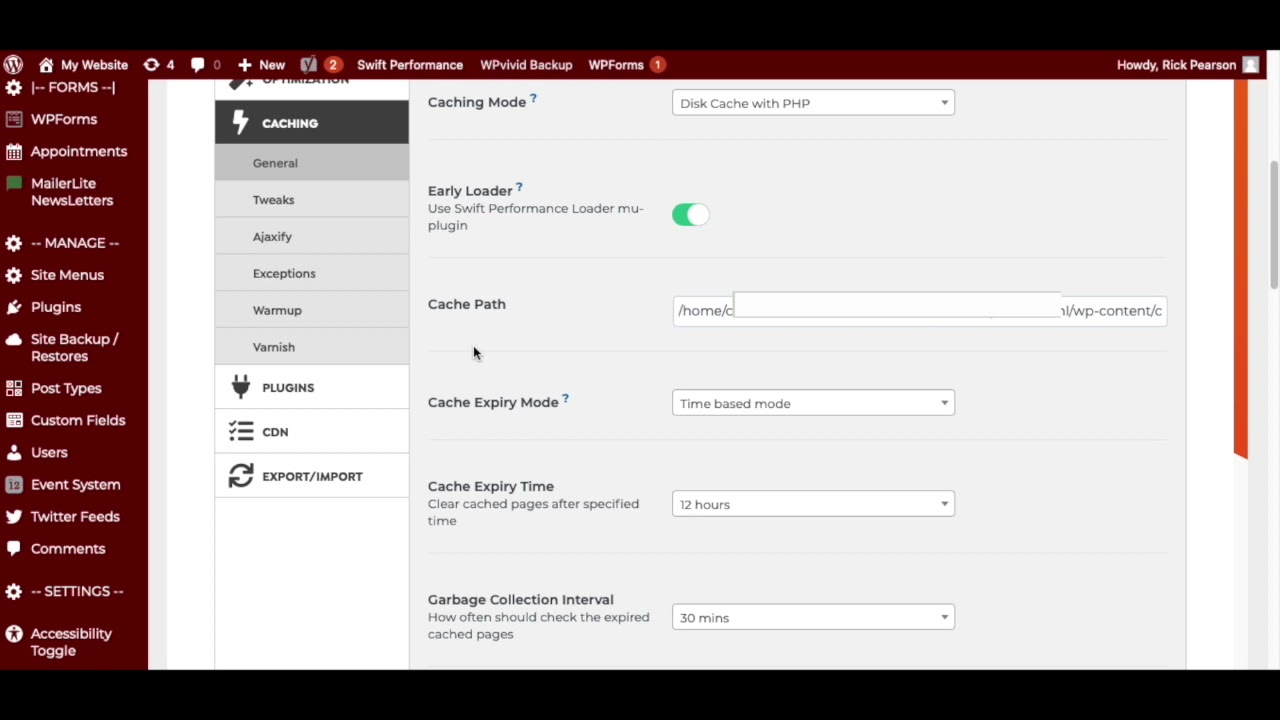Open Swift Performance admin bar menu
Image resolution: width=1280 pixels, height=720 pixels.
click(x=410, y=65)
